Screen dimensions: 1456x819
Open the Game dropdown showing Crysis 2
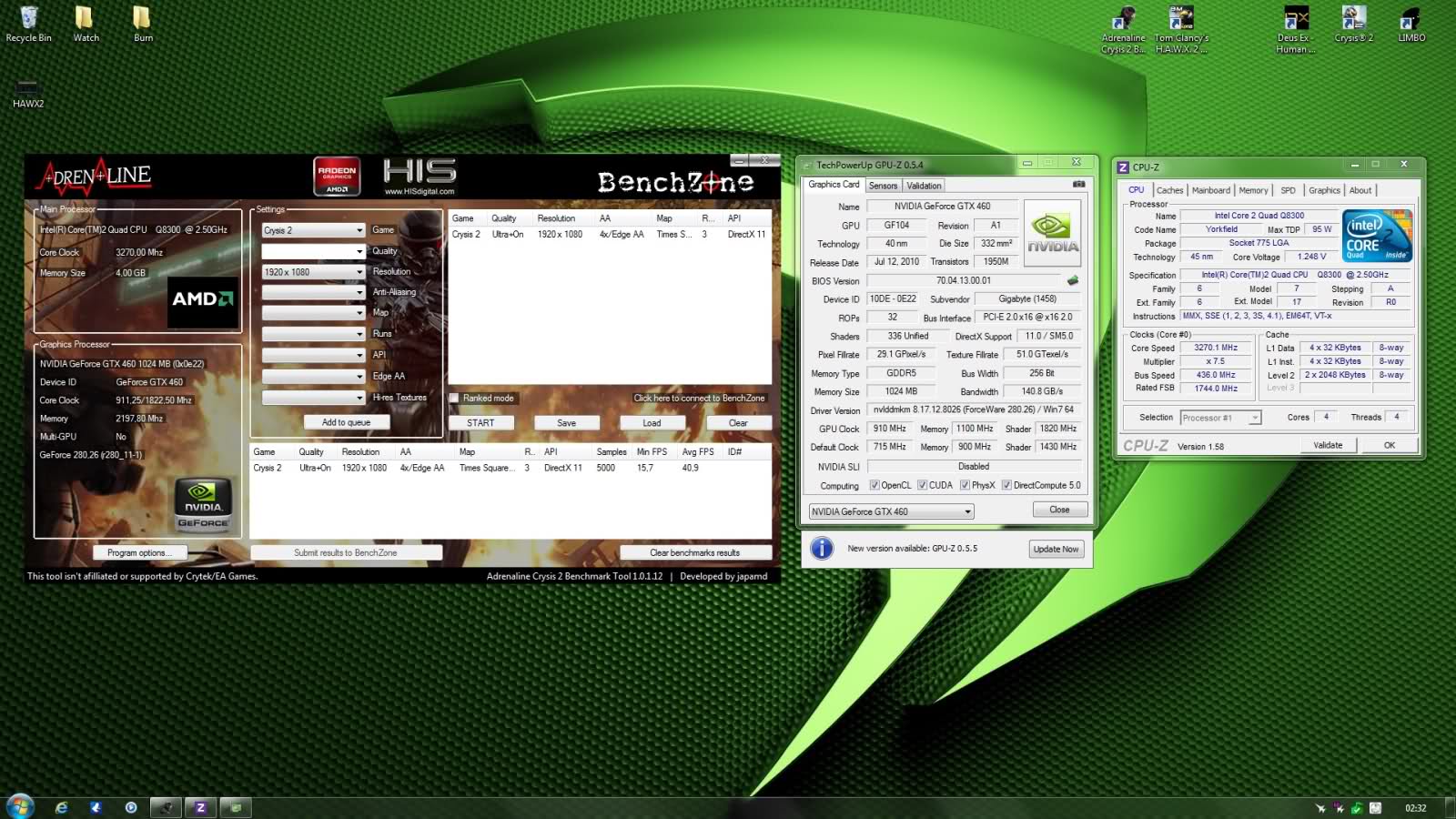[314, 230]
